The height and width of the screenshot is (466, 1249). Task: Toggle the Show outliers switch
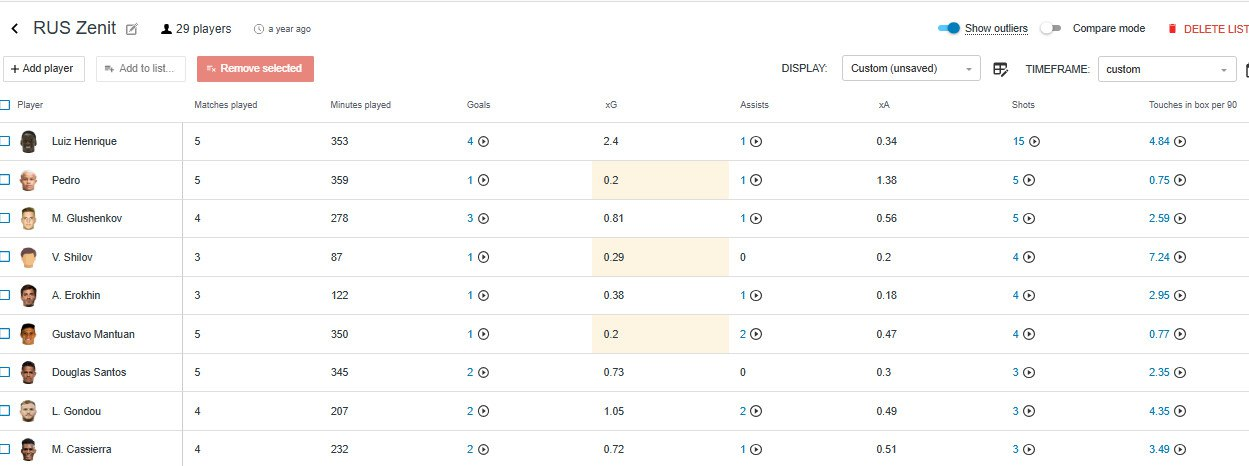(949, 28)
